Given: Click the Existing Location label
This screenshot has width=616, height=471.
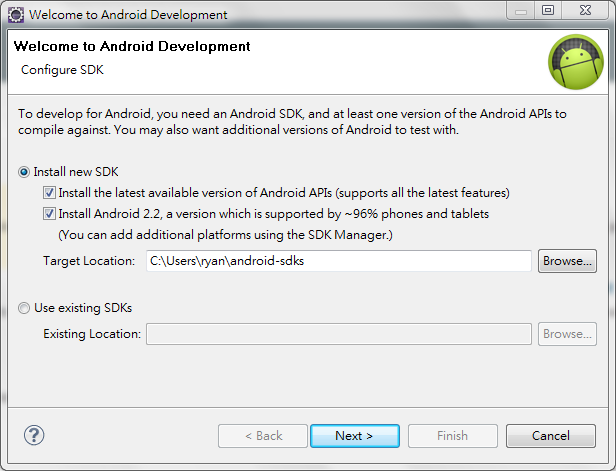Looking at the screenshot, I should point(92,334).
